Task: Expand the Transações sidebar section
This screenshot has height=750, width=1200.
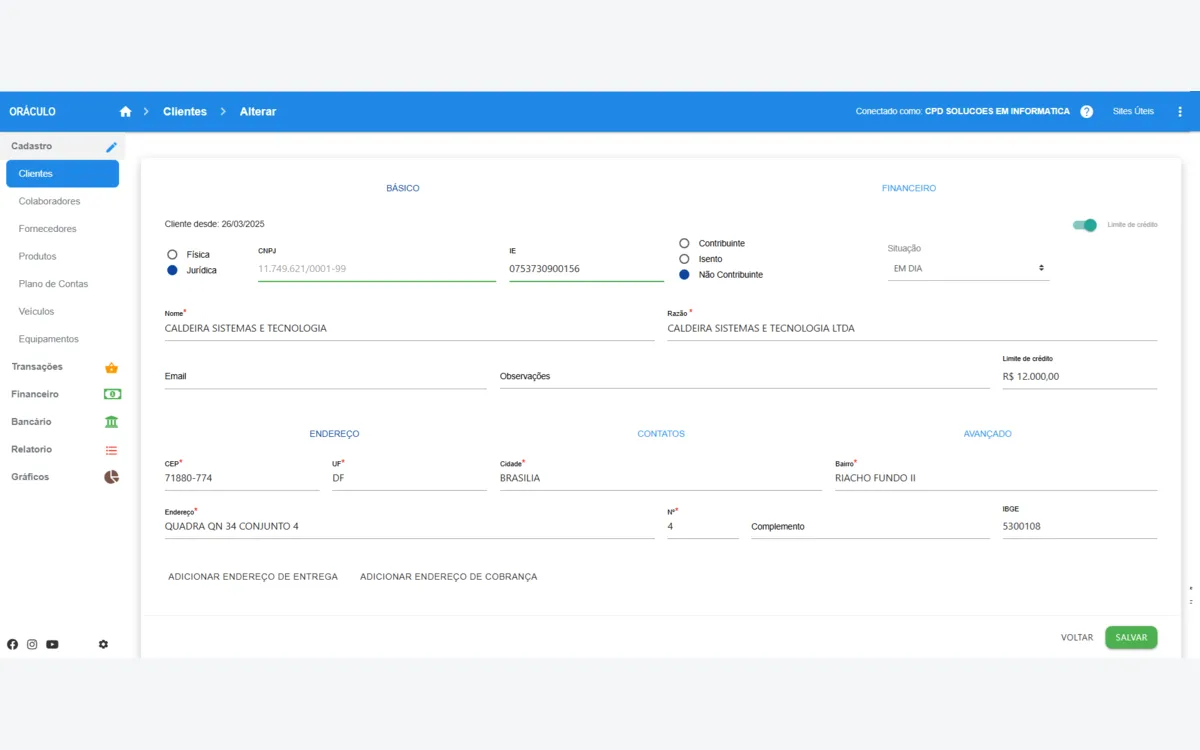Action: [62, 367]
